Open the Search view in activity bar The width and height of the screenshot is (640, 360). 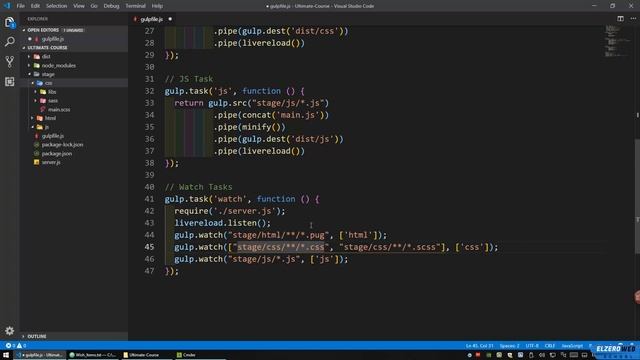[9, 42]
